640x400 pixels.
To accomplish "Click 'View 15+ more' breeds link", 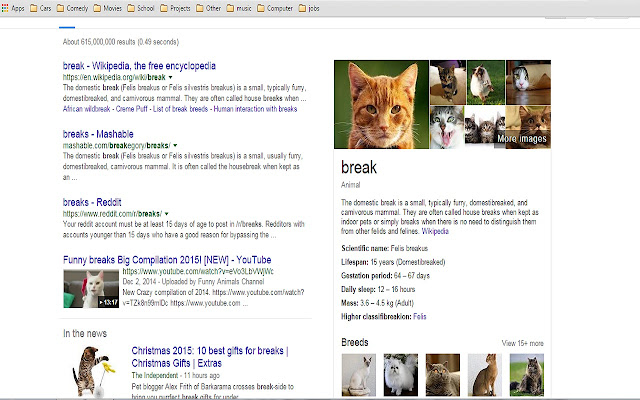I will coord(522,343).
